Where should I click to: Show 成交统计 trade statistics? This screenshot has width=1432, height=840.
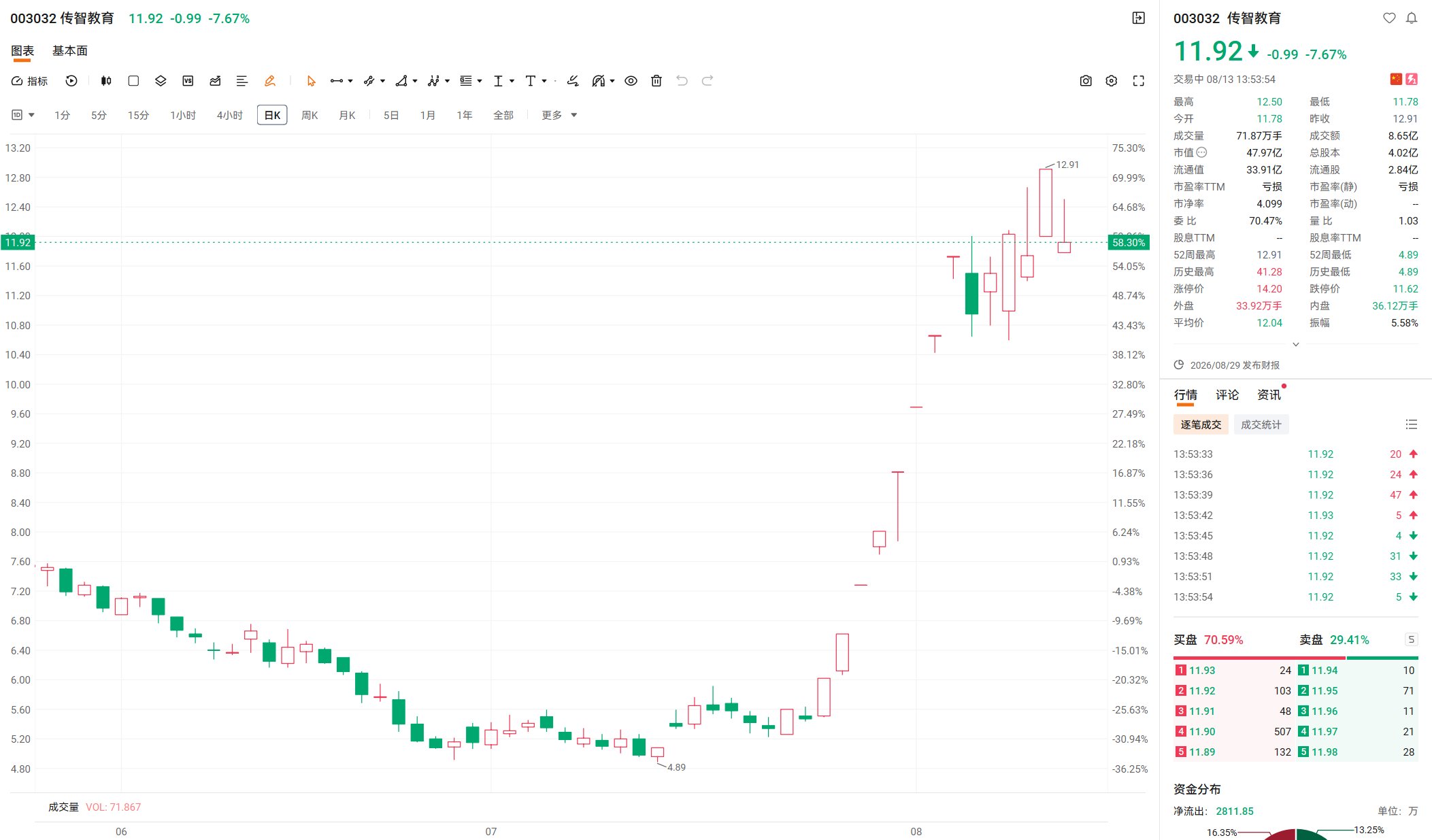pos(1261,424)
